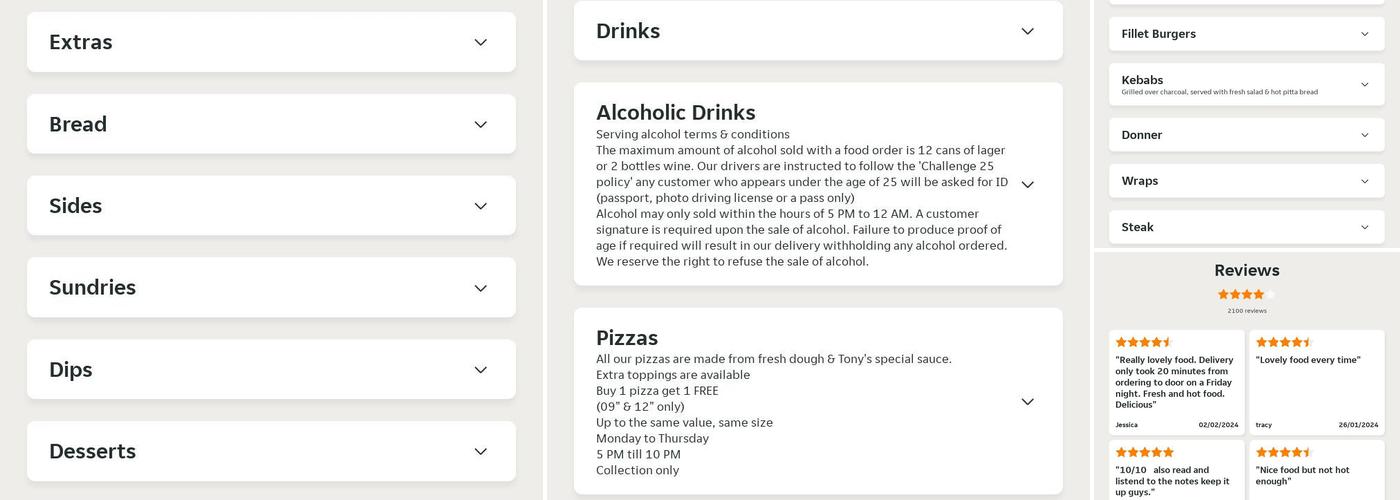Viewport: 1400px width, 500px height.
Task: Click the "10/10" review card
Action: coord(1176,472)
